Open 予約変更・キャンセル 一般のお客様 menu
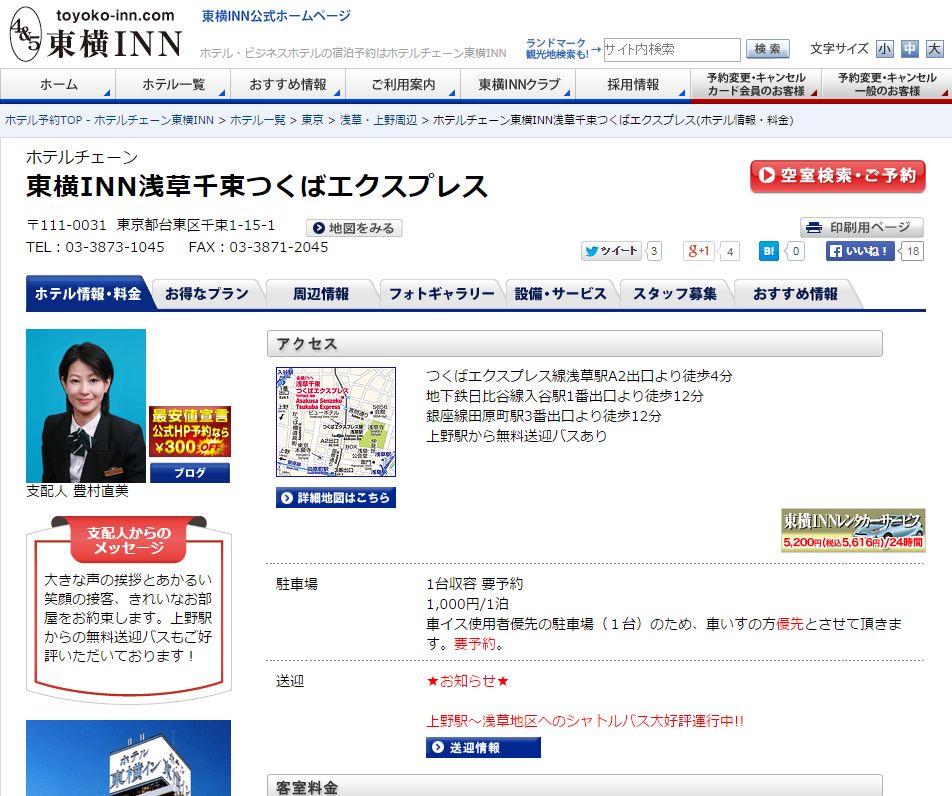Viewport: 952px width, 796px height. [886, 84]
